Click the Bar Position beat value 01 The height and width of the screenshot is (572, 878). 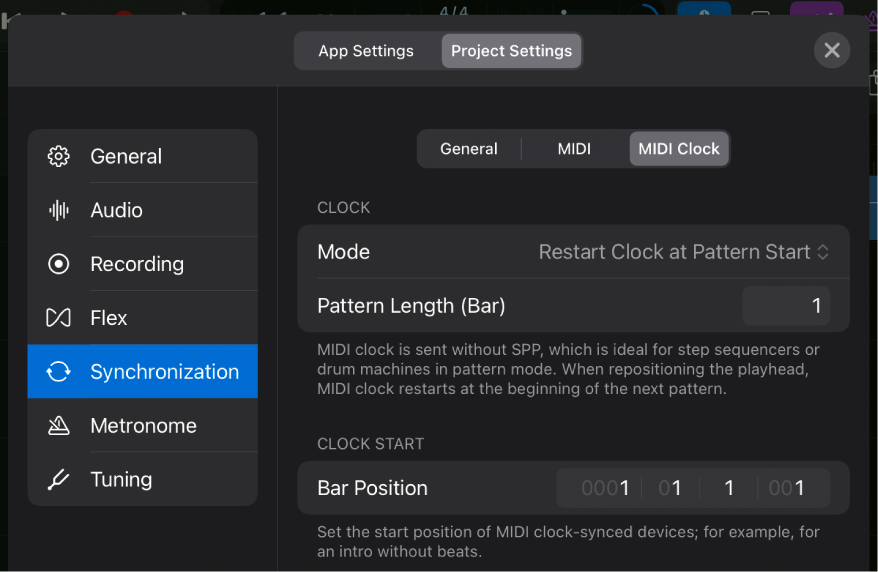coord(670,488)
